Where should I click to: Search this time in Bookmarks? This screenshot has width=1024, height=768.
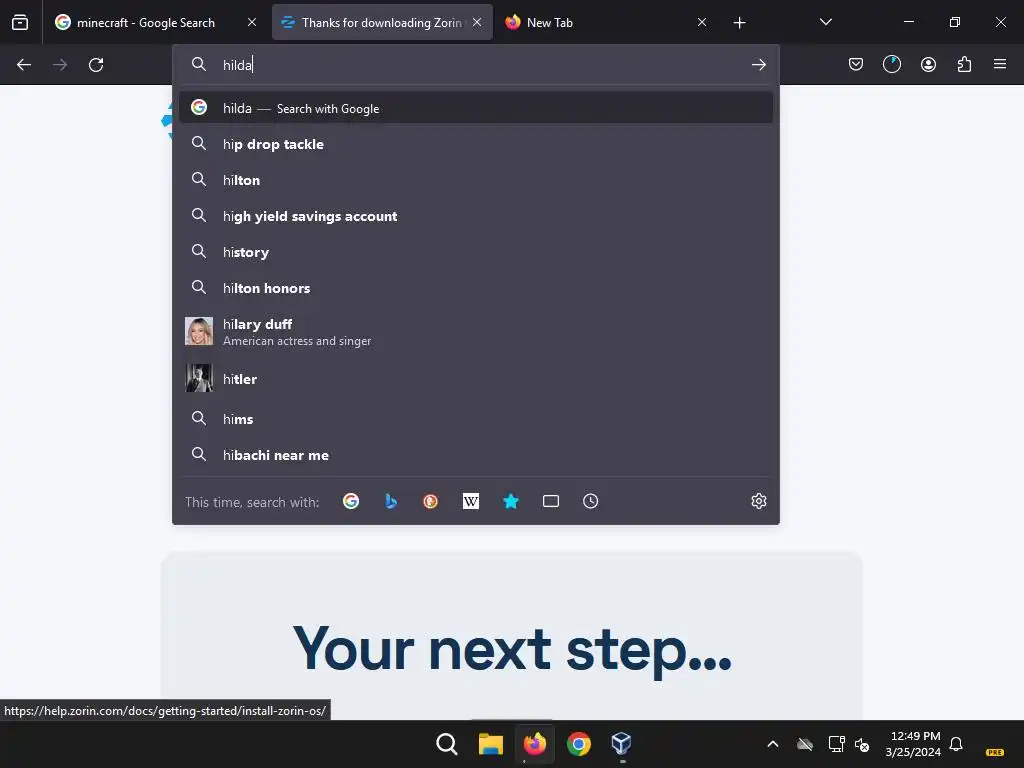(x=511, y=501)
